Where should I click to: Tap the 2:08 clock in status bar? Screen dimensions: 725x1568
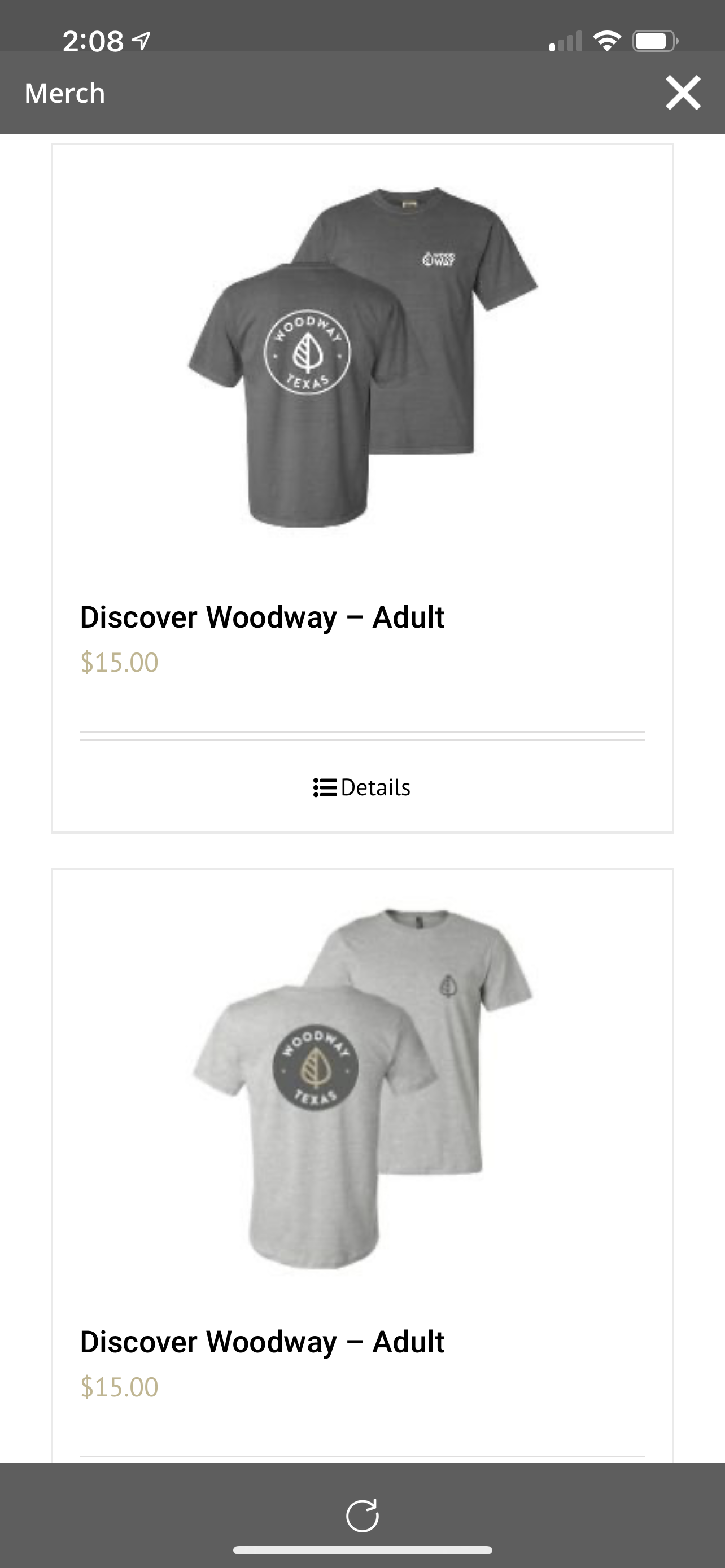click(93, 41)
